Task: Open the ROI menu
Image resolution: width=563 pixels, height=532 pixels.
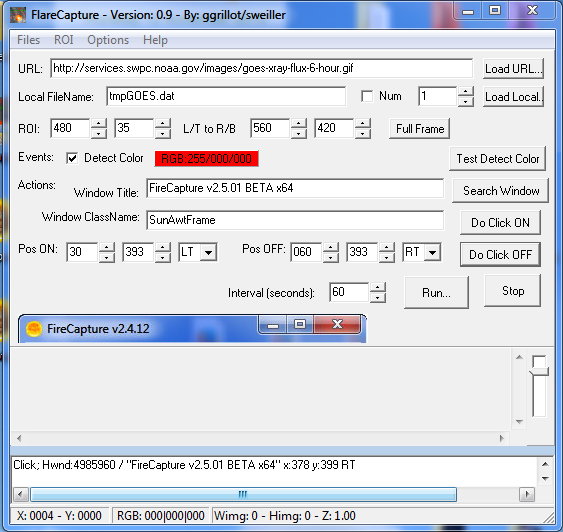Action: tap(64, 40)
